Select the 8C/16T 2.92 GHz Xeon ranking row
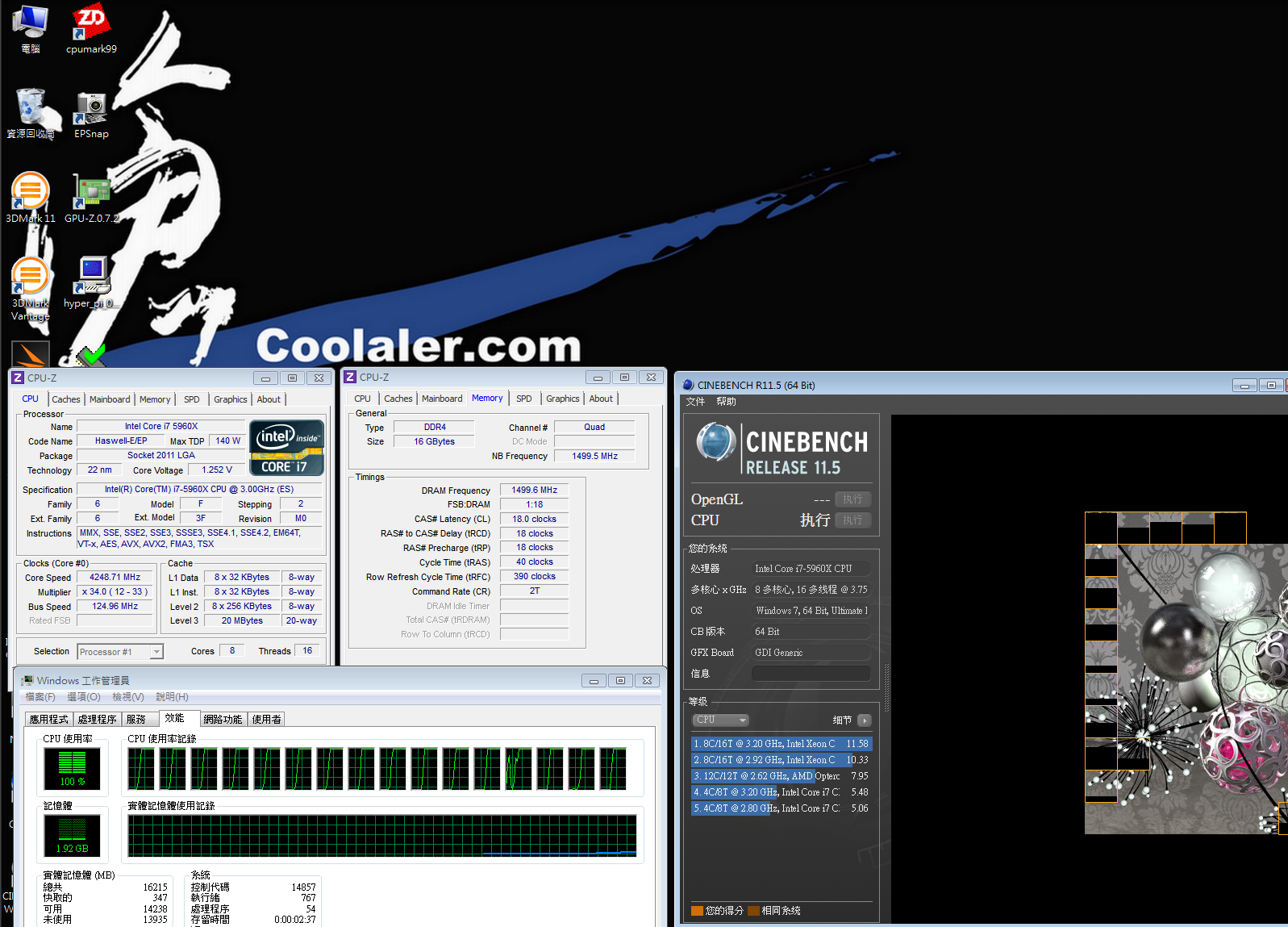 781,760
